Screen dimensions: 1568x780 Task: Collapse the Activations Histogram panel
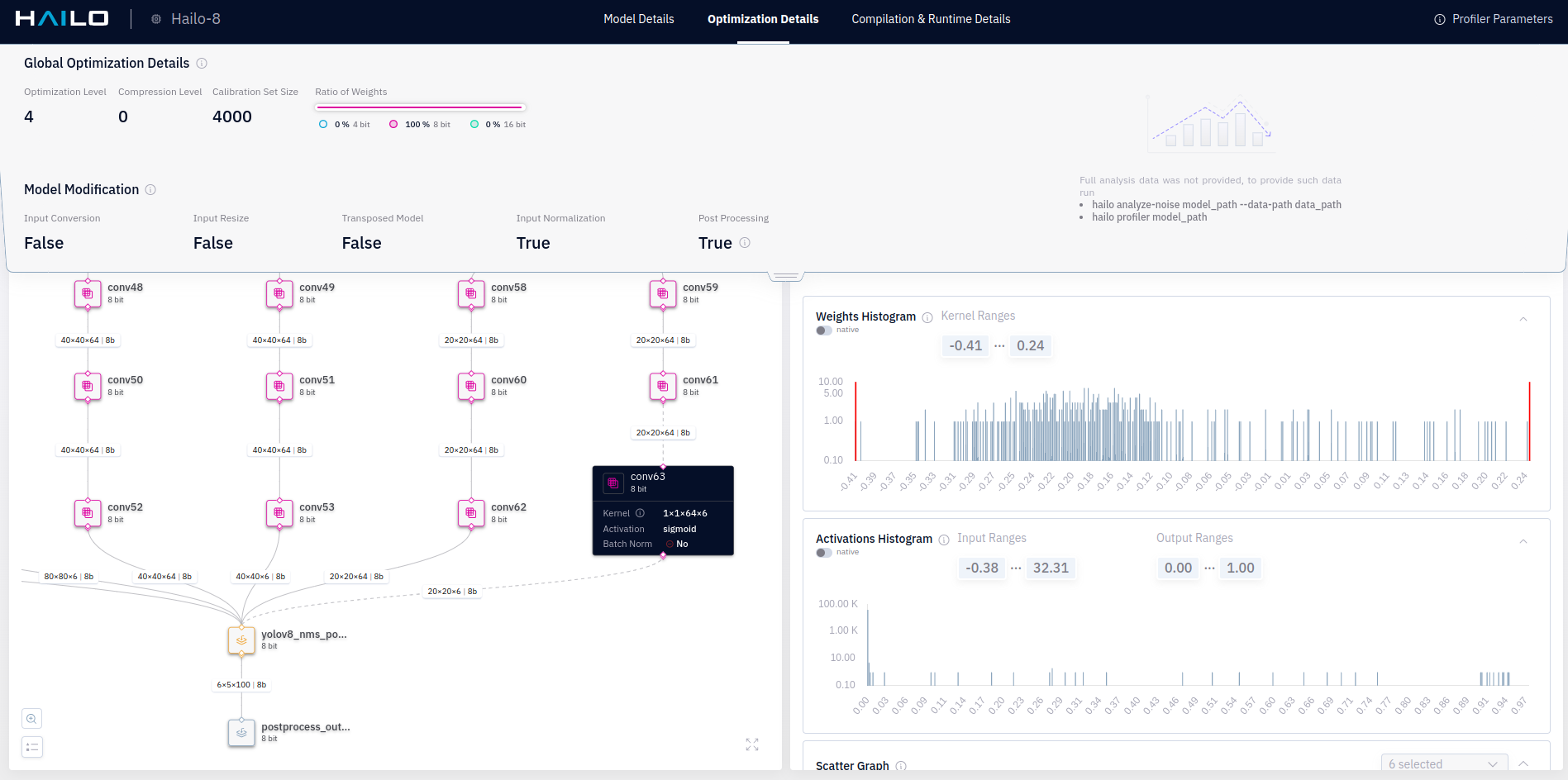tap(1523, 541)
